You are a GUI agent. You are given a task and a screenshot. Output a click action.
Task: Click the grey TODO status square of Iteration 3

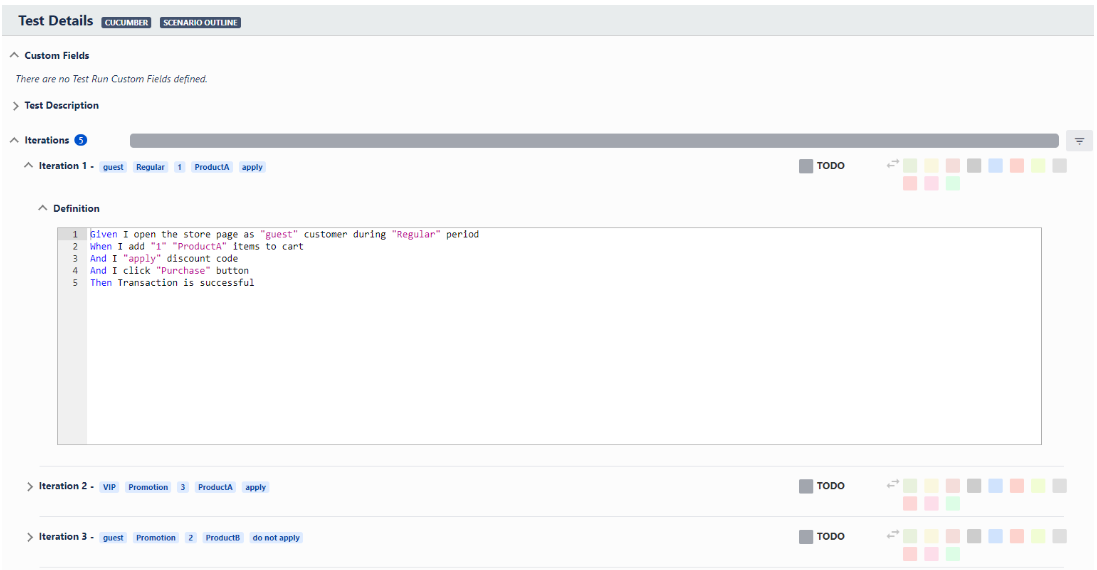806,536
